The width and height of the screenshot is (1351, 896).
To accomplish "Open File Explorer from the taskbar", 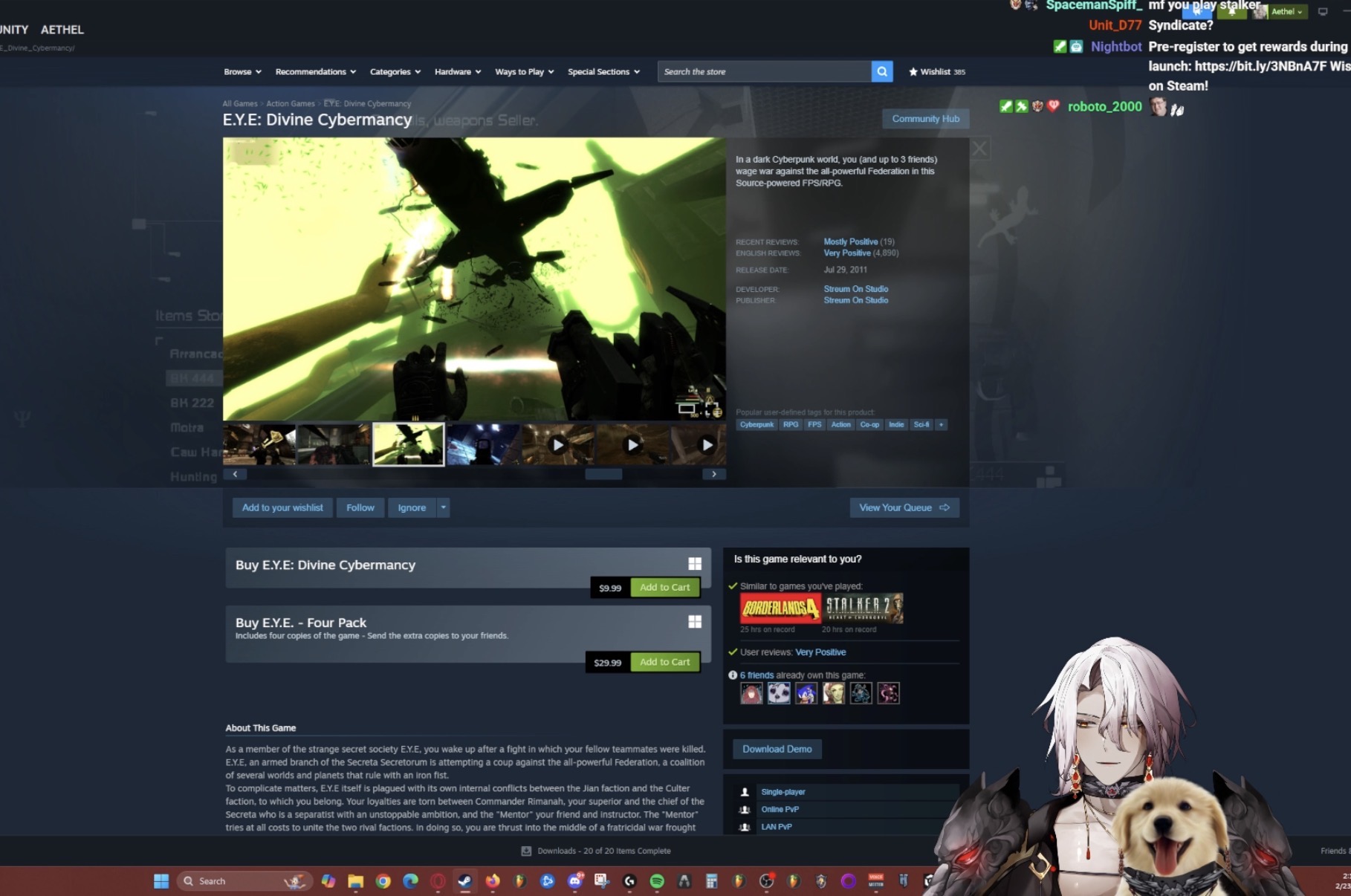I will tap(355, 881).
